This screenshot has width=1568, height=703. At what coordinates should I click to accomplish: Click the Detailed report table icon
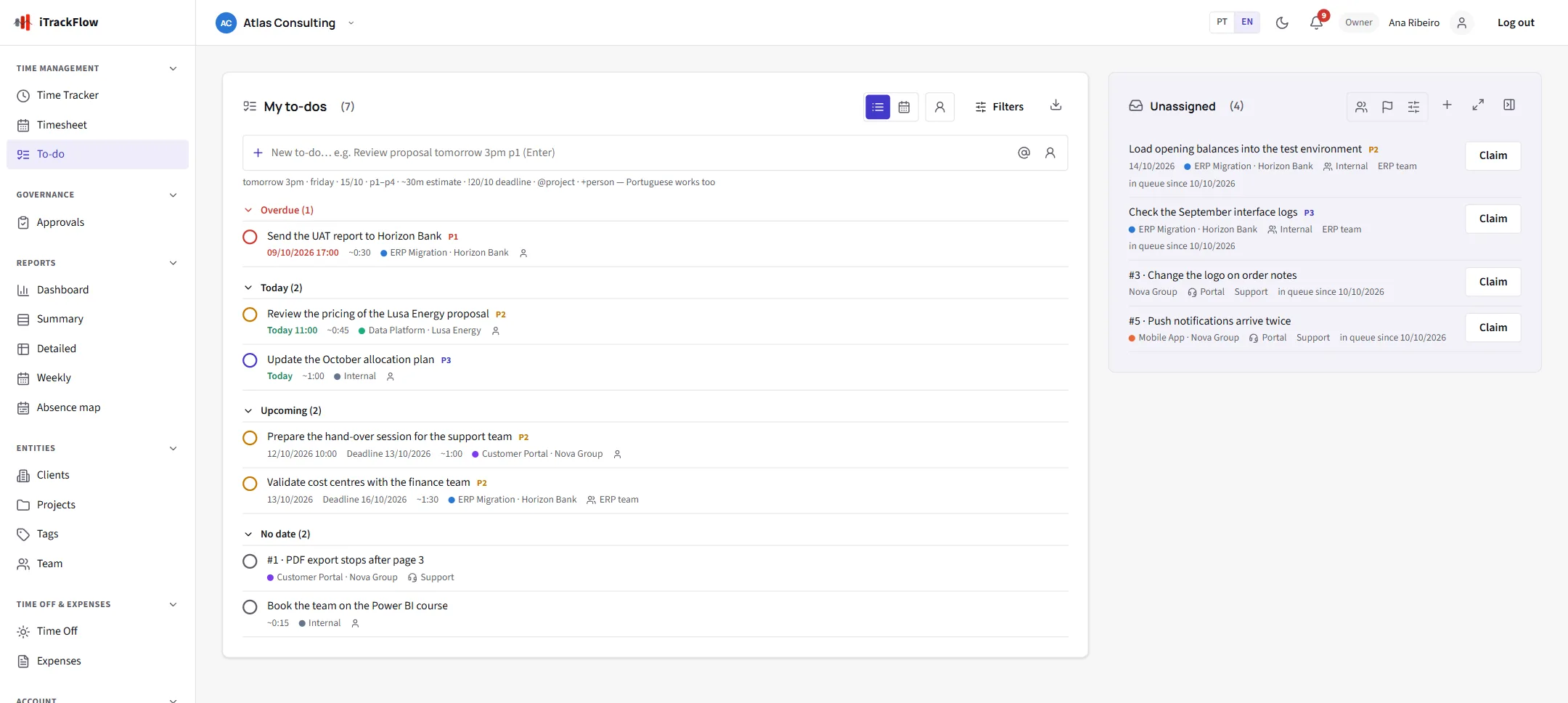(x=23, y=349)
